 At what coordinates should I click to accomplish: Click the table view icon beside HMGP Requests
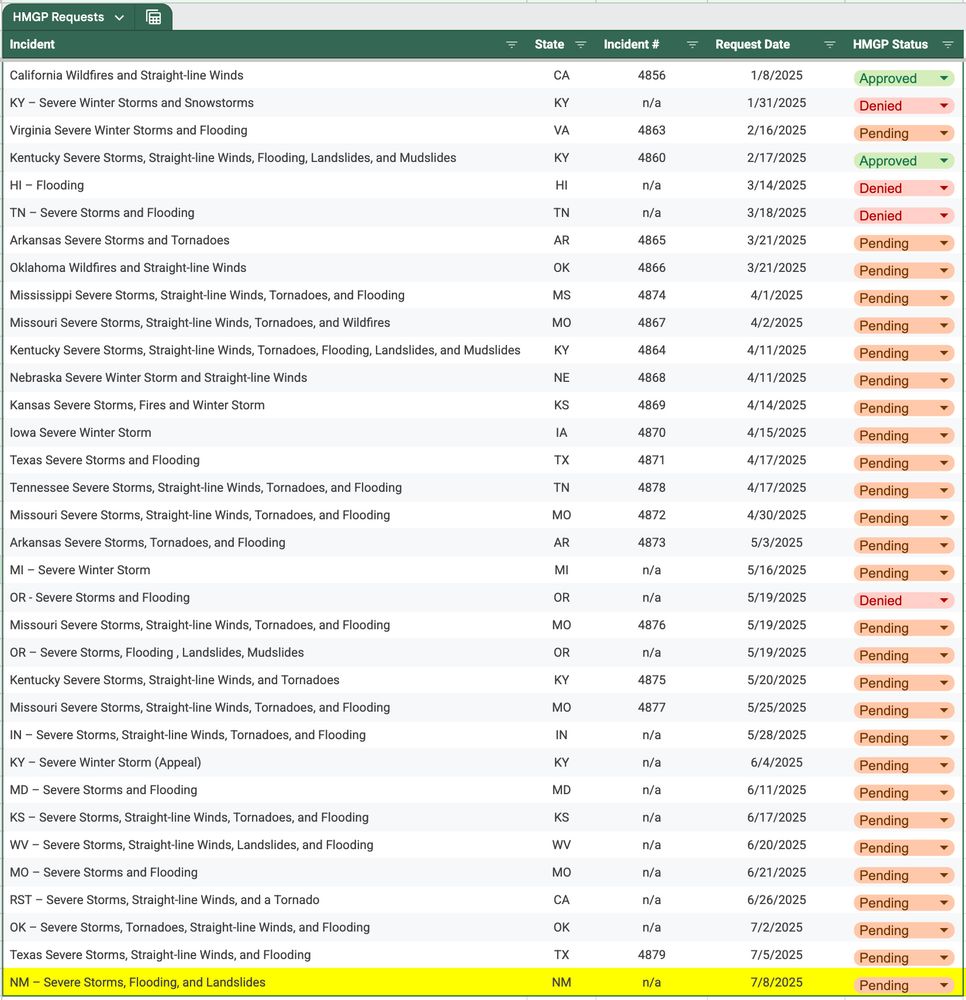coord(154,17)
